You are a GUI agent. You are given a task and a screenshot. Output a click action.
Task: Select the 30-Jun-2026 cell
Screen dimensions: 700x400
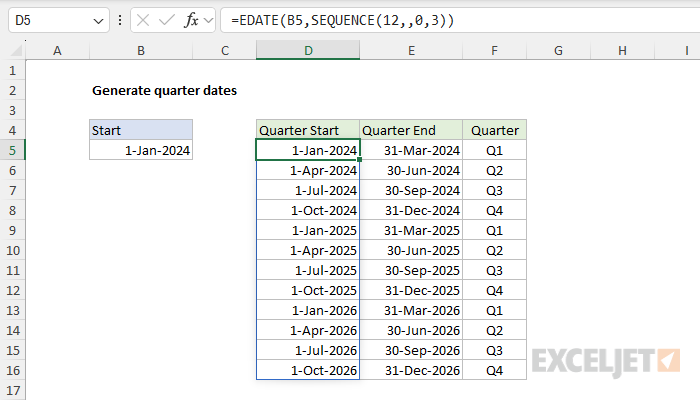pos(411,330)
